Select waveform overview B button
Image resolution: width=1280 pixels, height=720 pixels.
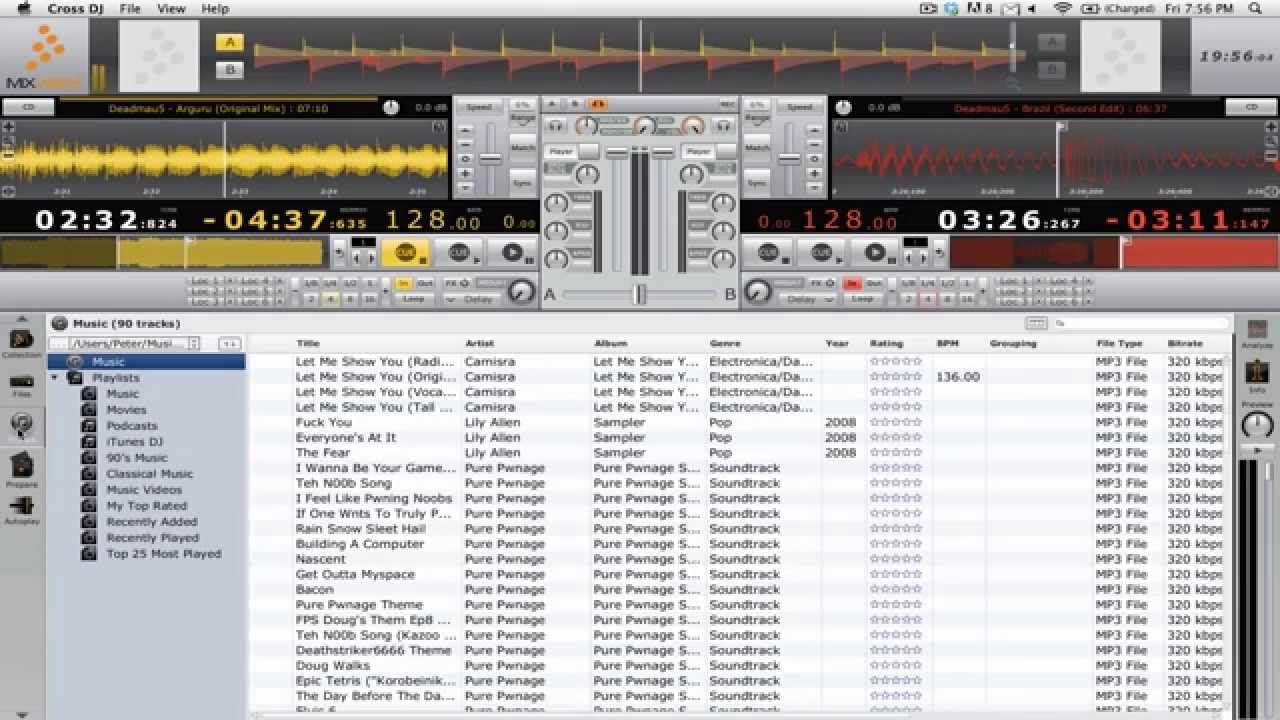[230, 70]
